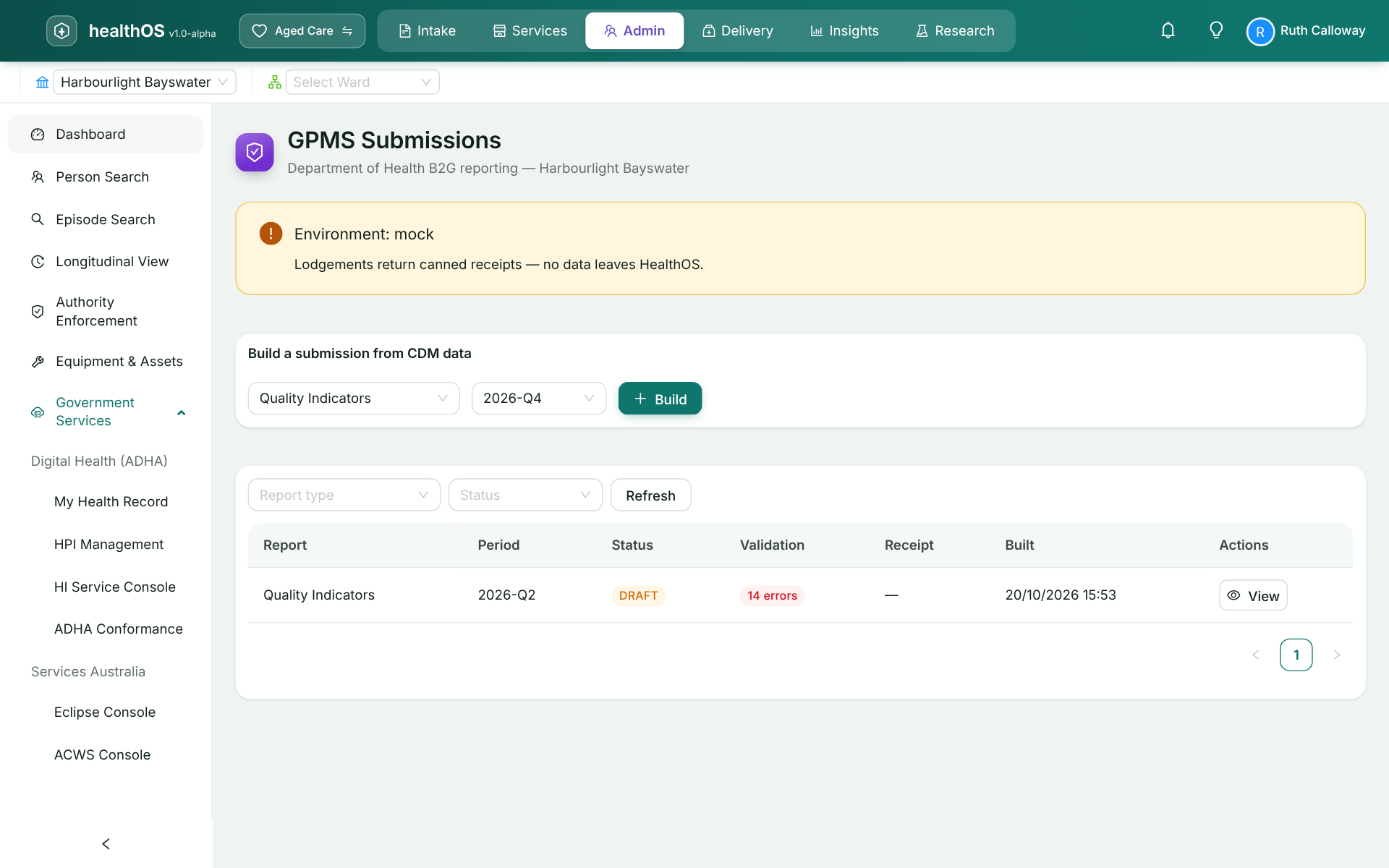Open the Quality Indicators report dropdown
The height and width of the screenshot is (868, 1389).
354,399
